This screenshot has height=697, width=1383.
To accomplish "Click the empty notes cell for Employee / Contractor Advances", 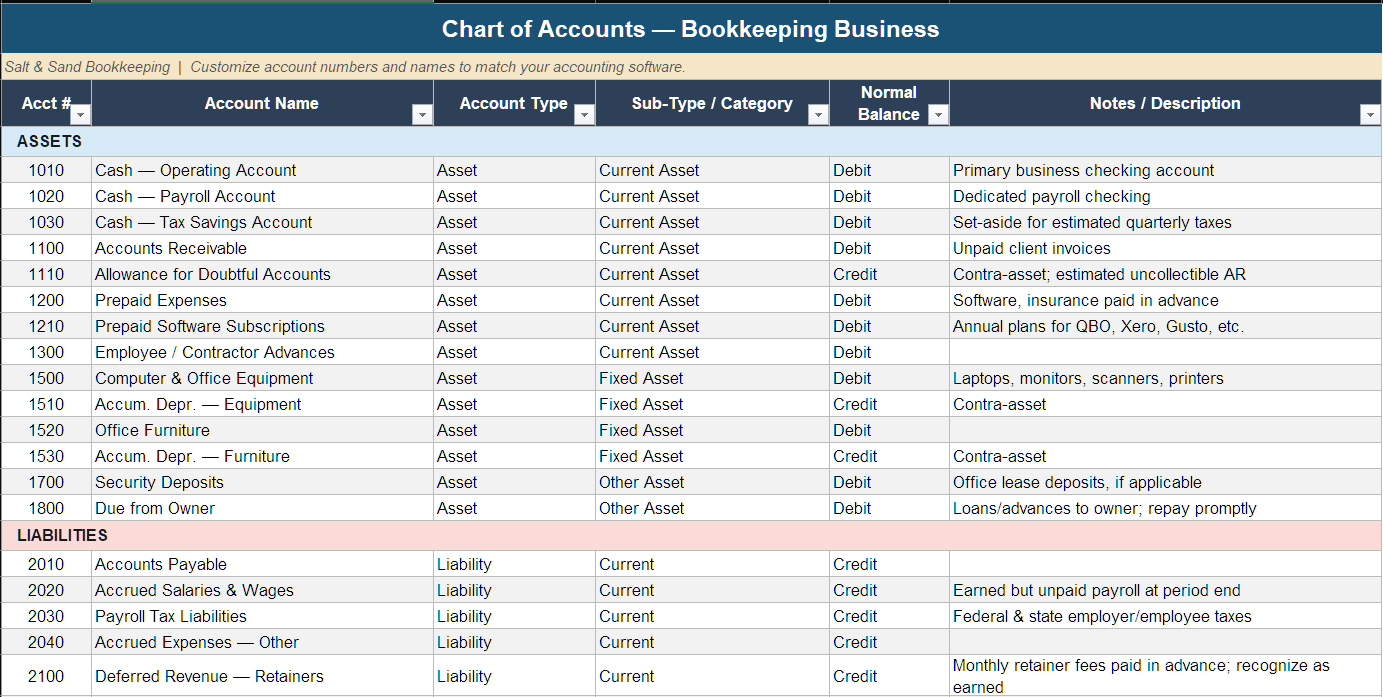I will pyautogui.click(x=1166, y=352).
